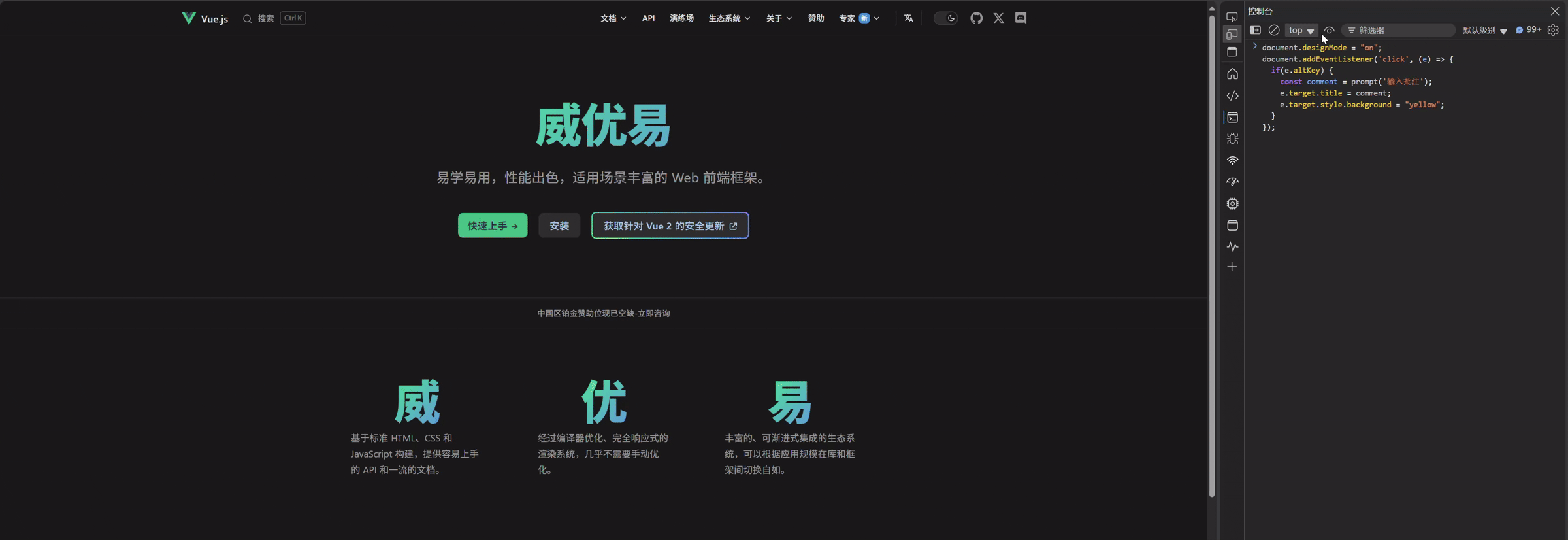The height and width of the screenshot is (540, 1568).
Task: Click the 易 feature heading
Action: [790, 401]
